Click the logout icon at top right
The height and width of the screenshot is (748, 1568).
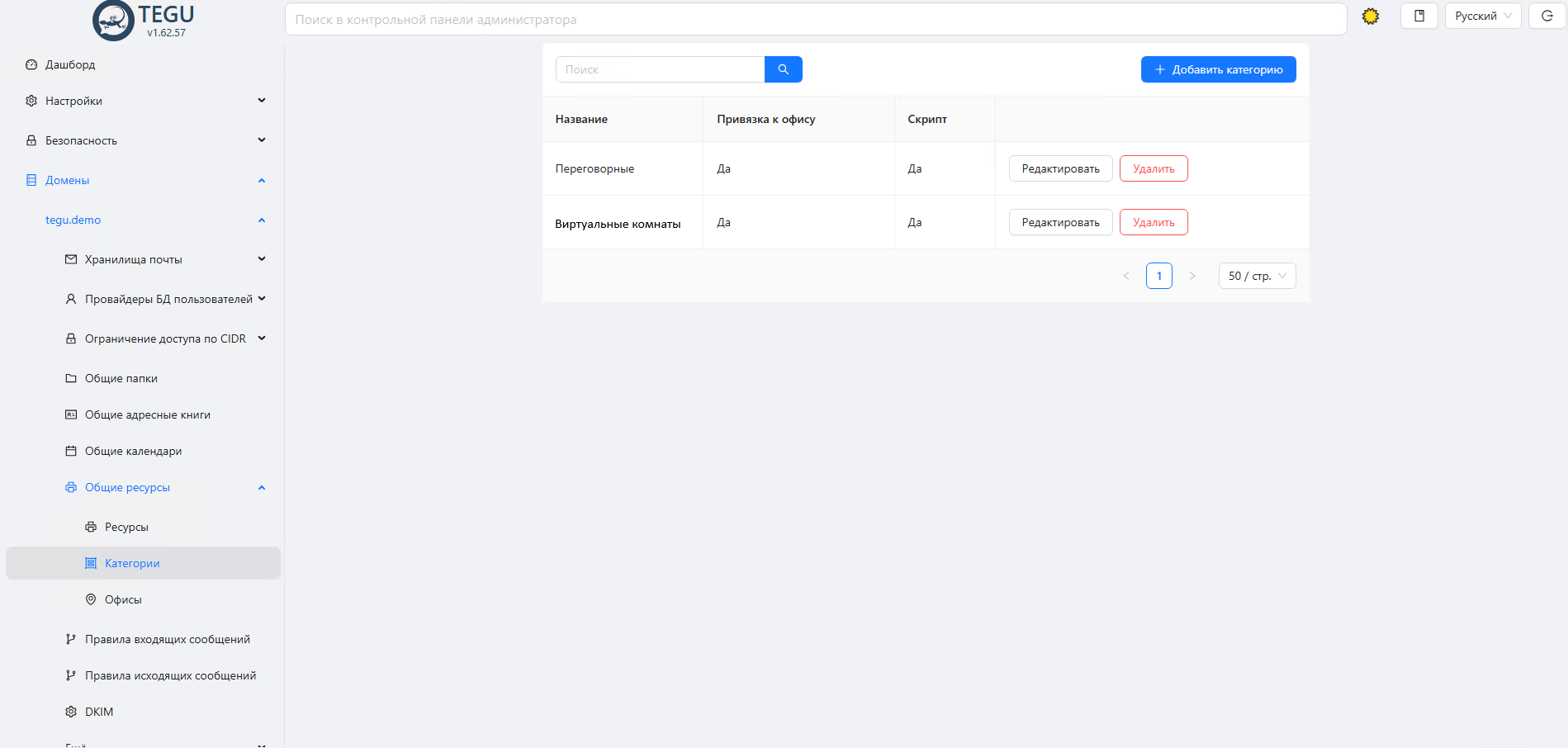point(1547,17)
